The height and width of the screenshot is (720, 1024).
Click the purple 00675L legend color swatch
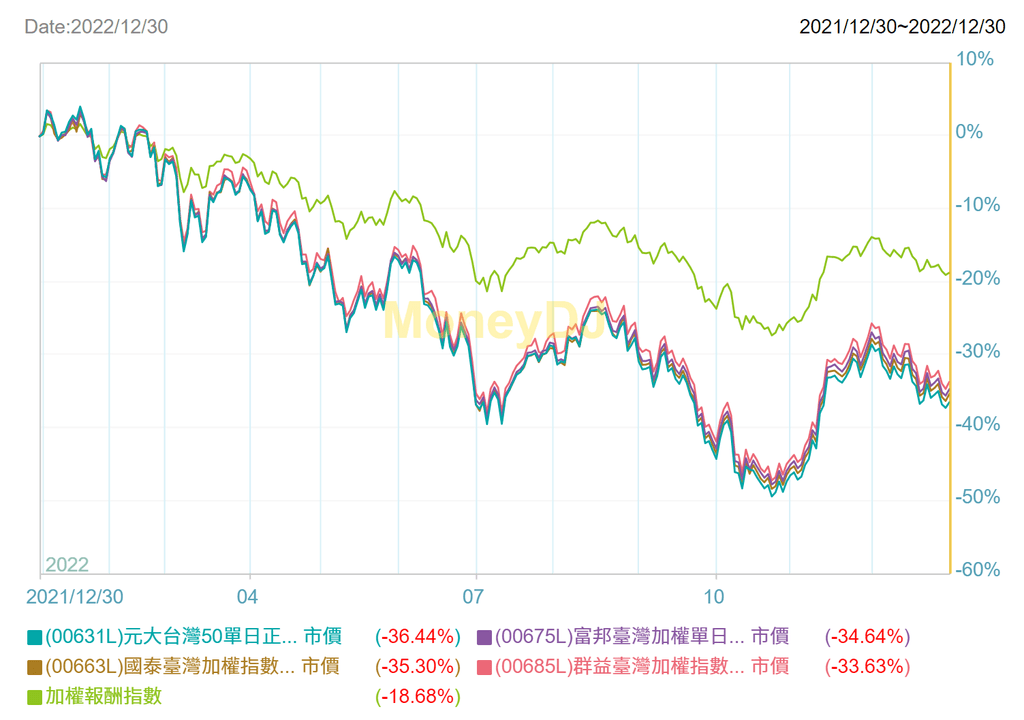(485, 637)
